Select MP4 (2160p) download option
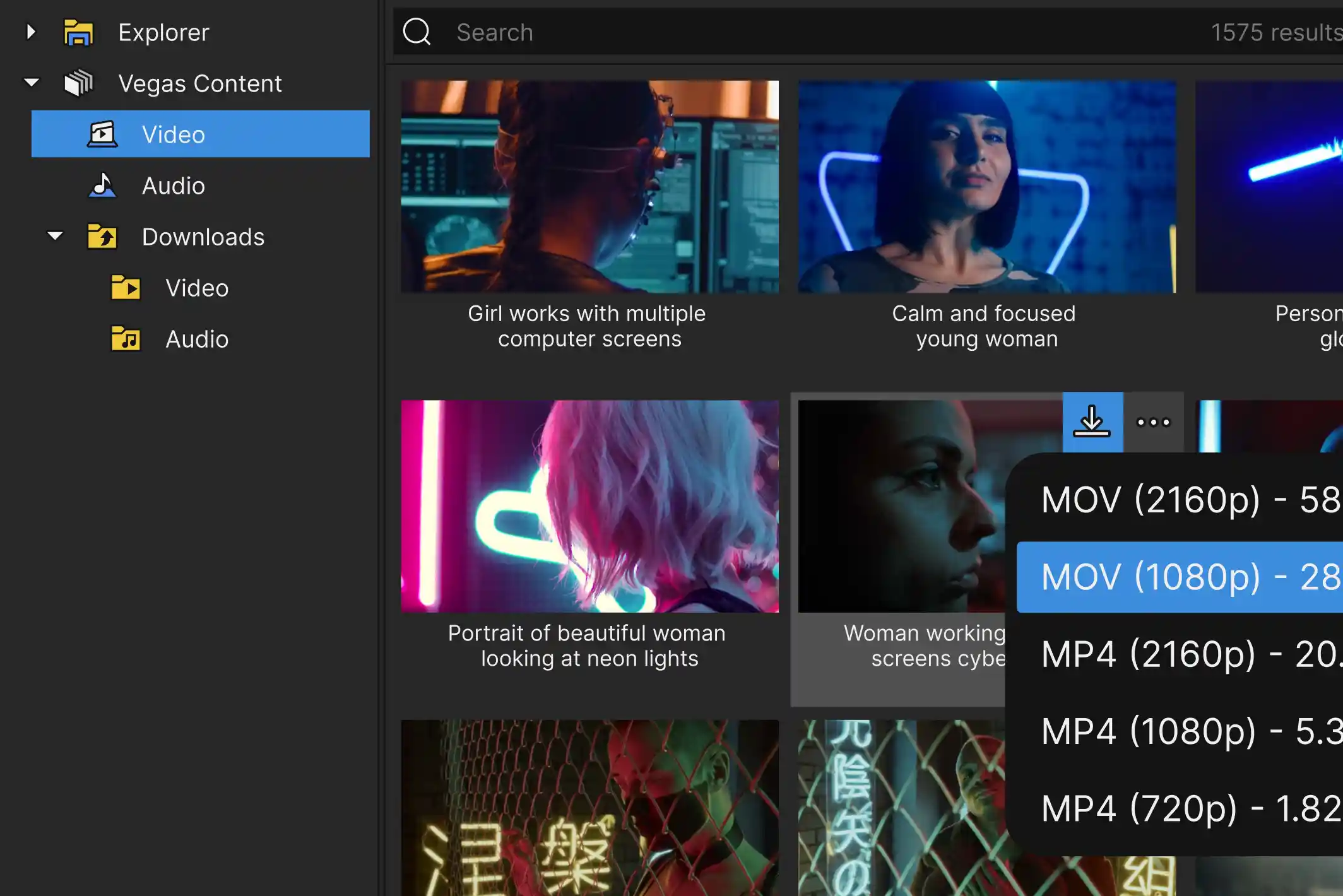 [x=1180, y=654]
